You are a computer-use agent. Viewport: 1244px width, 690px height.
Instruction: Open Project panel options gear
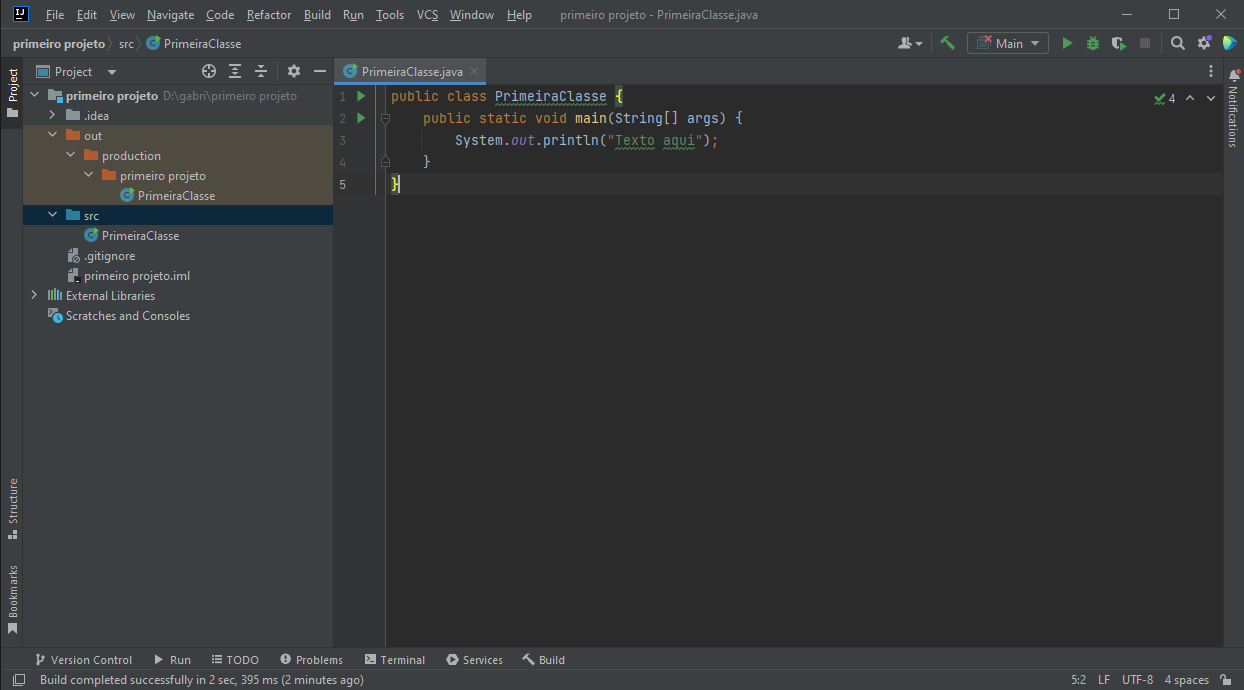(x=294, y=71)
